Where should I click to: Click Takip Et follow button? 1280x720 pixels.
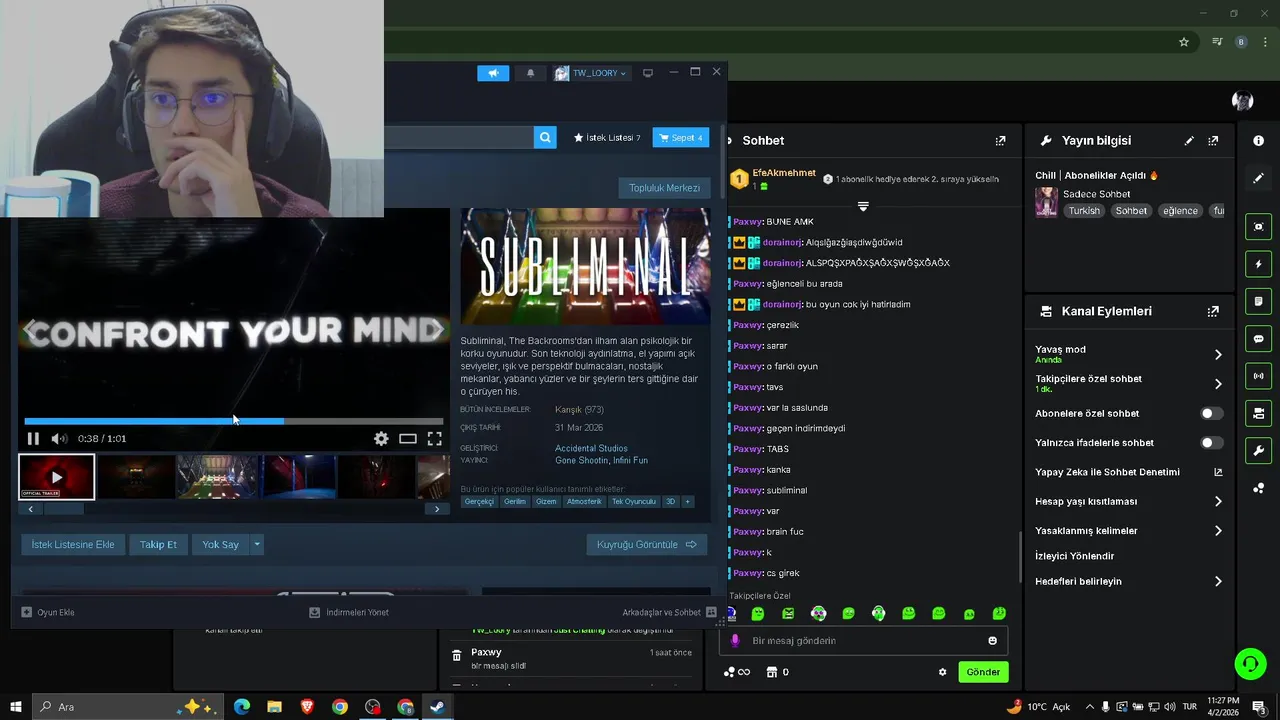pos(158,545)
